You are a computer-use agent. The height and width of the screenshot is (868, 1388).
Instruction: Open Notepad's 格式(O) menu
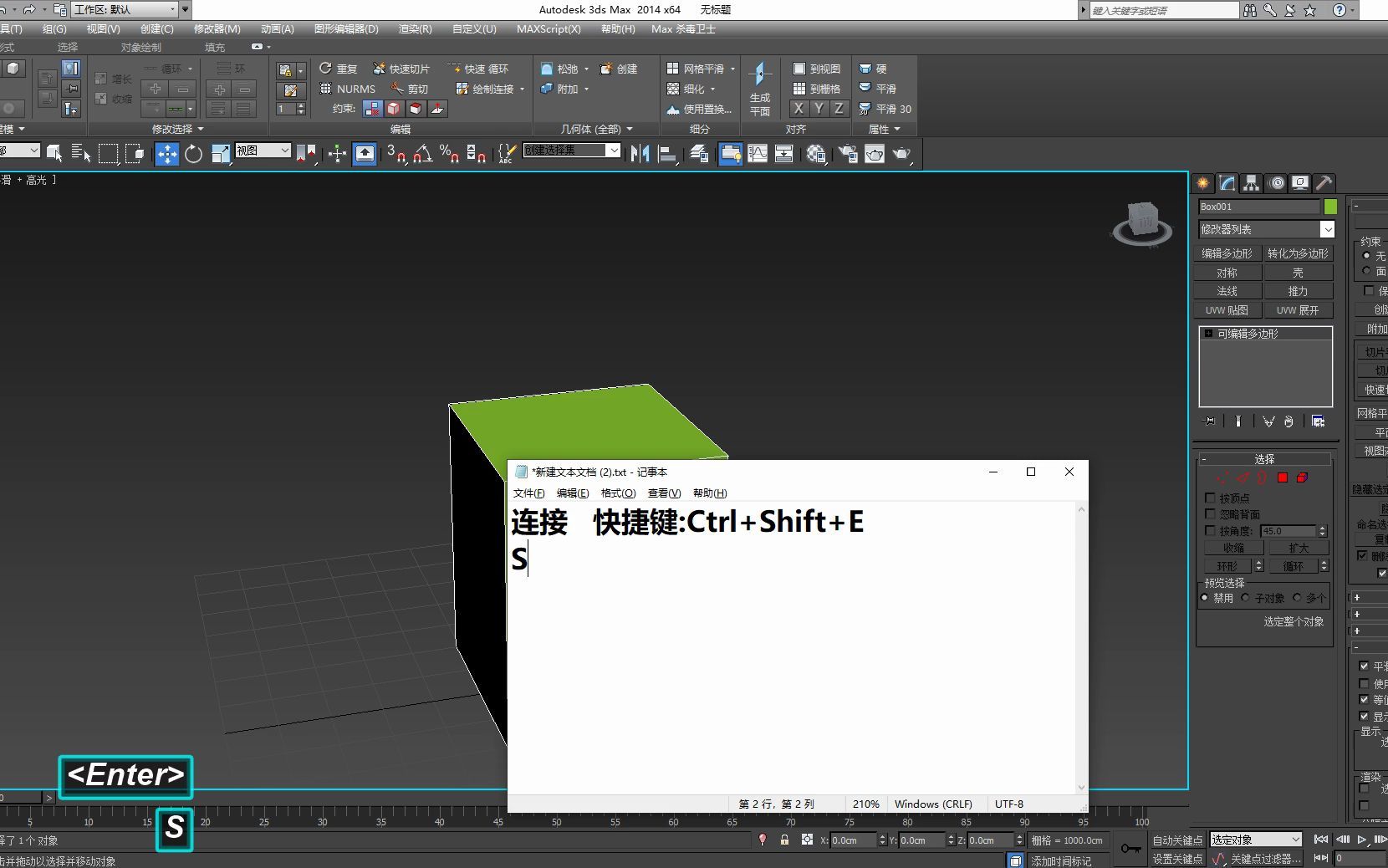coord(618,493)
